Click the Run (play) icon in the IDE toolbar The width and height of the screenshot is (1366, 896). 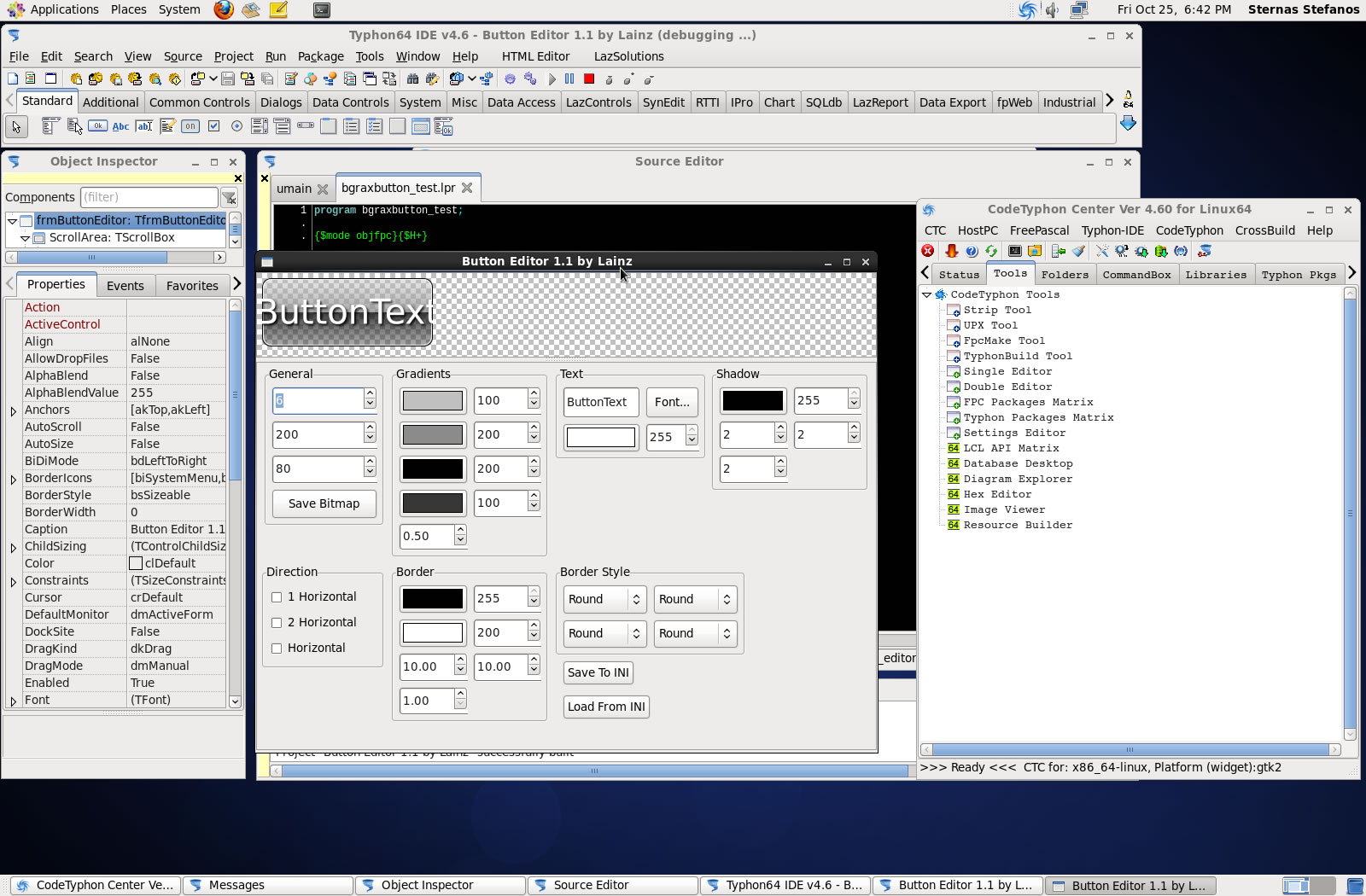(552, 79)
